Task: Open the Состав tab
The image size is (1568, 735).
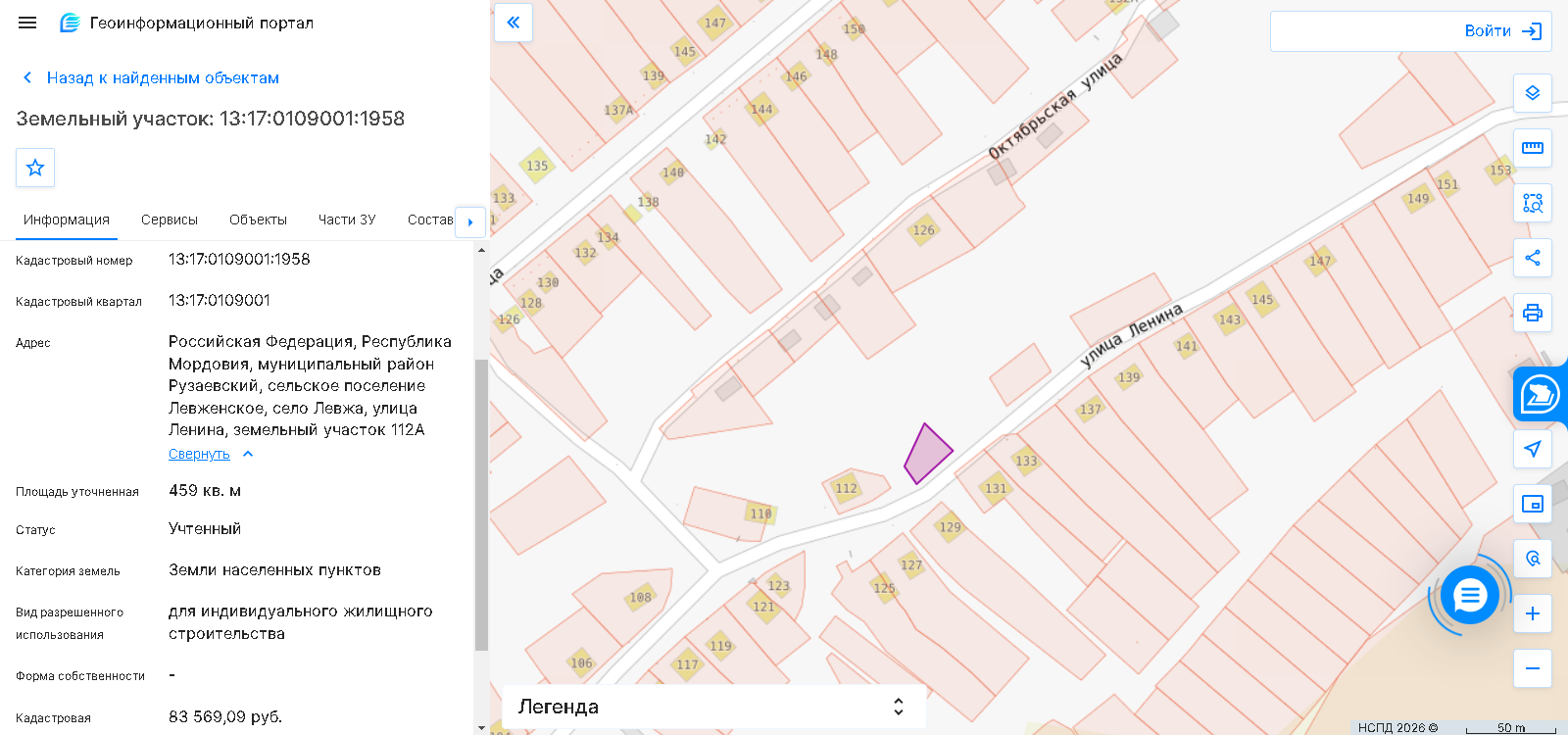Action: [430, 220]
